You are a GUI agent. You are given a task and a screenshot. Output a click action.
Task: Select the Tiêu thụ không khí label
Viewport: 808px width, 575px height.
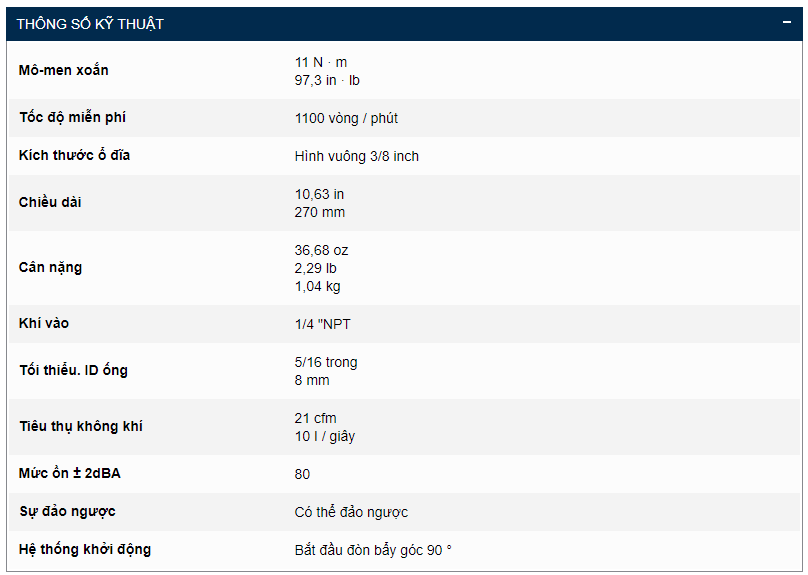click(81, 426)
